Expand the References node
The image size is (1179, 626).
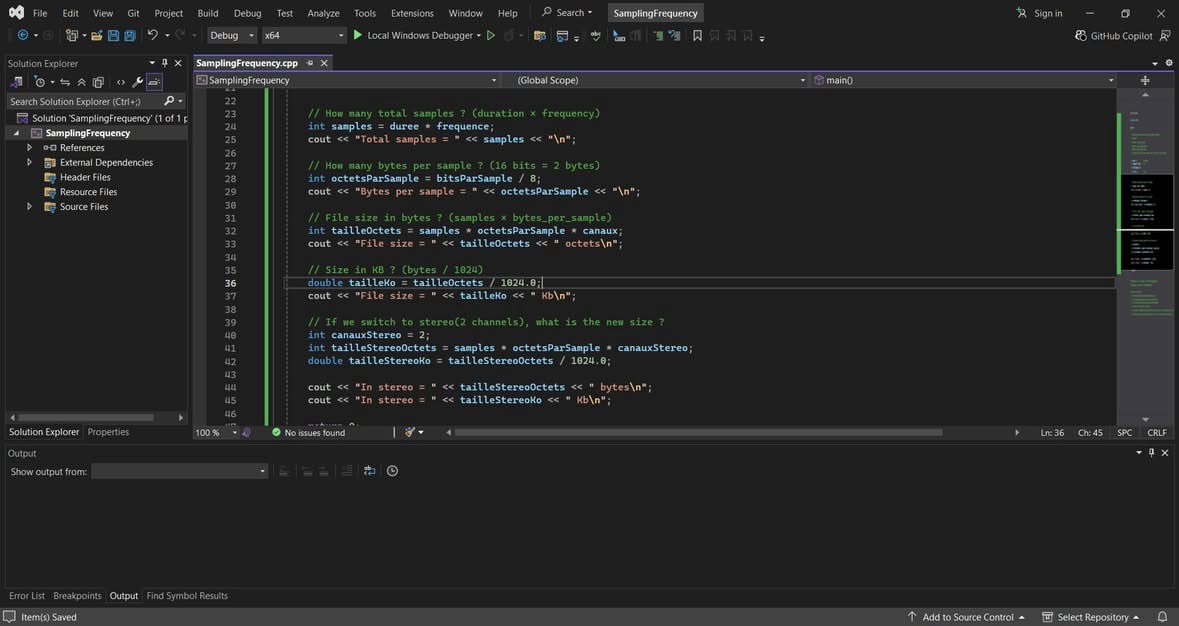(29, 147)
